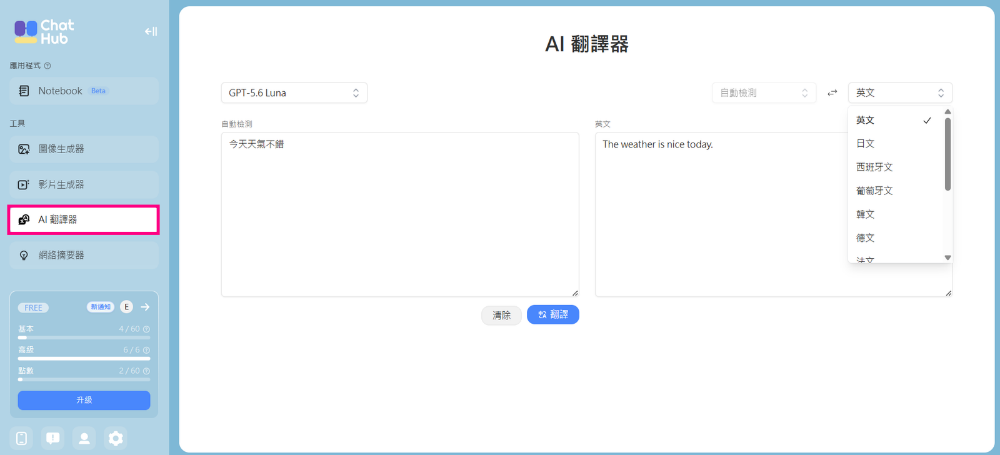Screen dimensions: 1000x455
Task: Click the language list scroll-down arrow
Action: [x=948, y=258]
